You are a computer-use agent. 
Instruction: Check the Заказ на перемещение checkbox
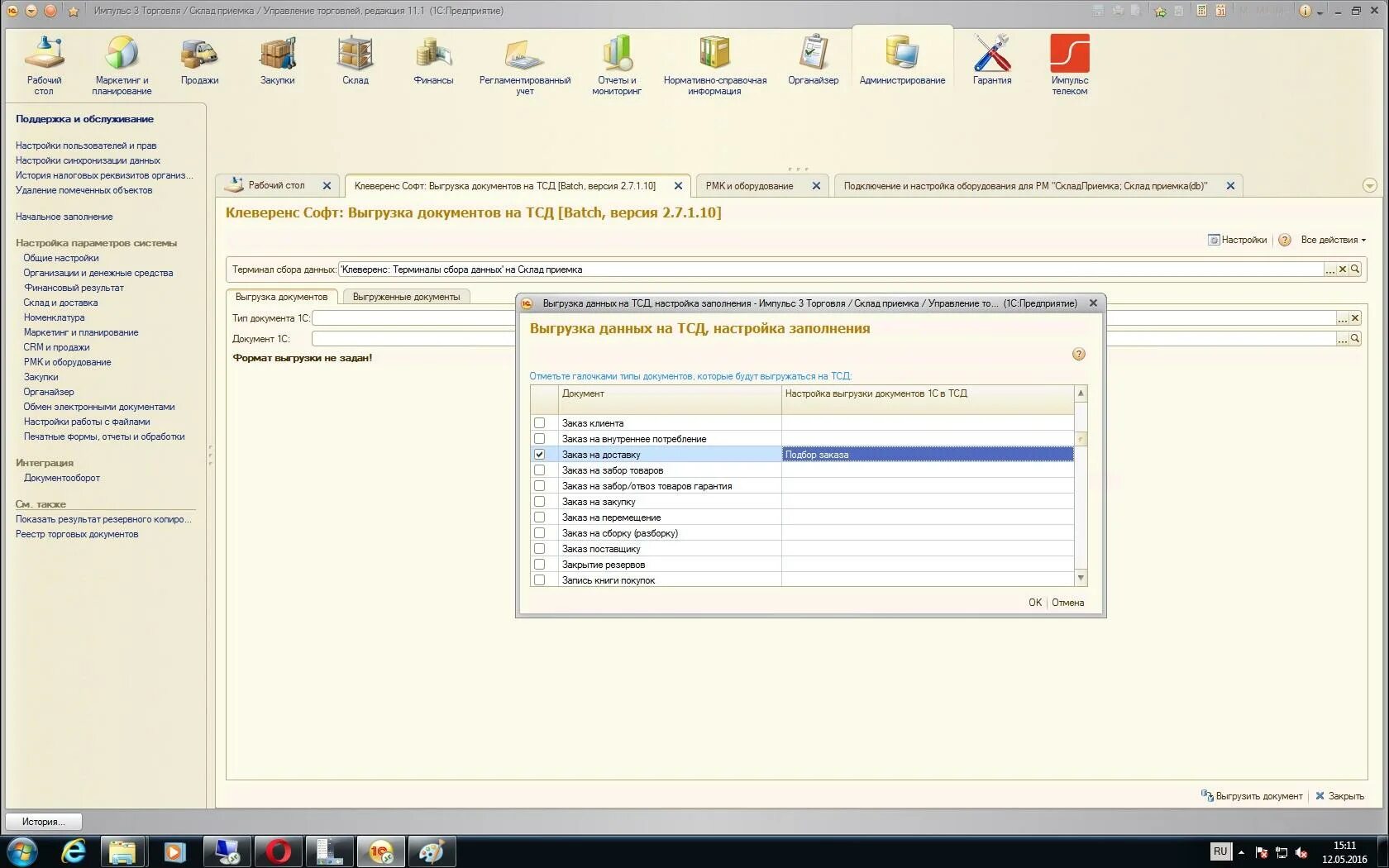pyautogui.click(x=539, y=517)
